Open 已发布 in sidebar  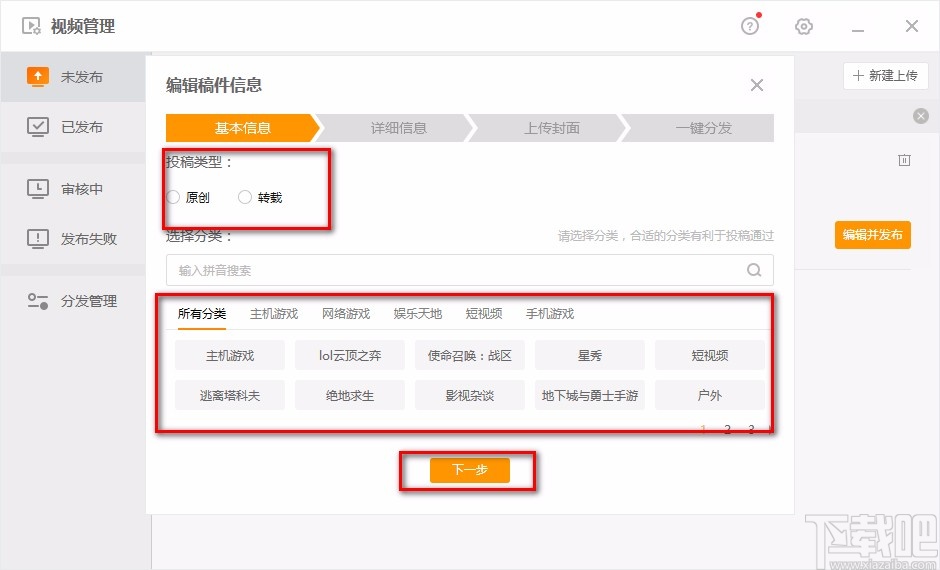(73, 126)
